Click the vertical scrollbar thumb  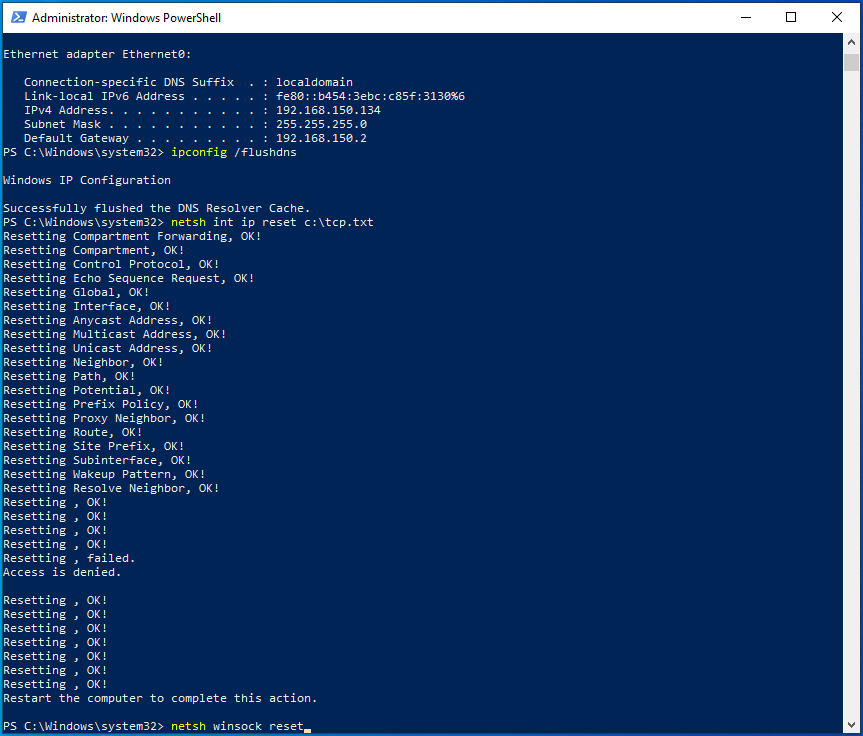point(851,62)
